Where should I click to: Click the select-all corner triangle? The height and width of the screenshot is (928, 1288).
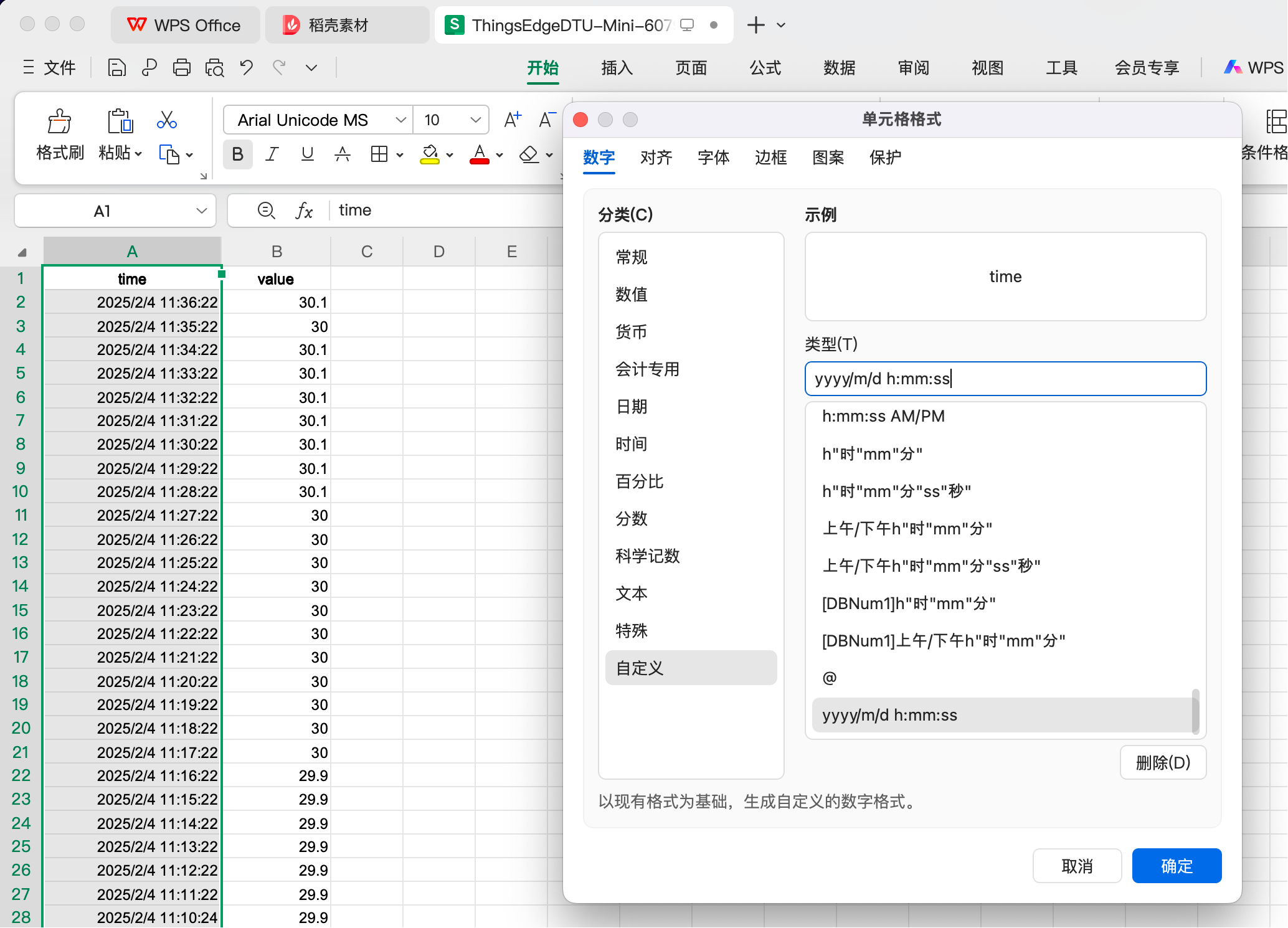pyautogui.click(x=22, y=252)
